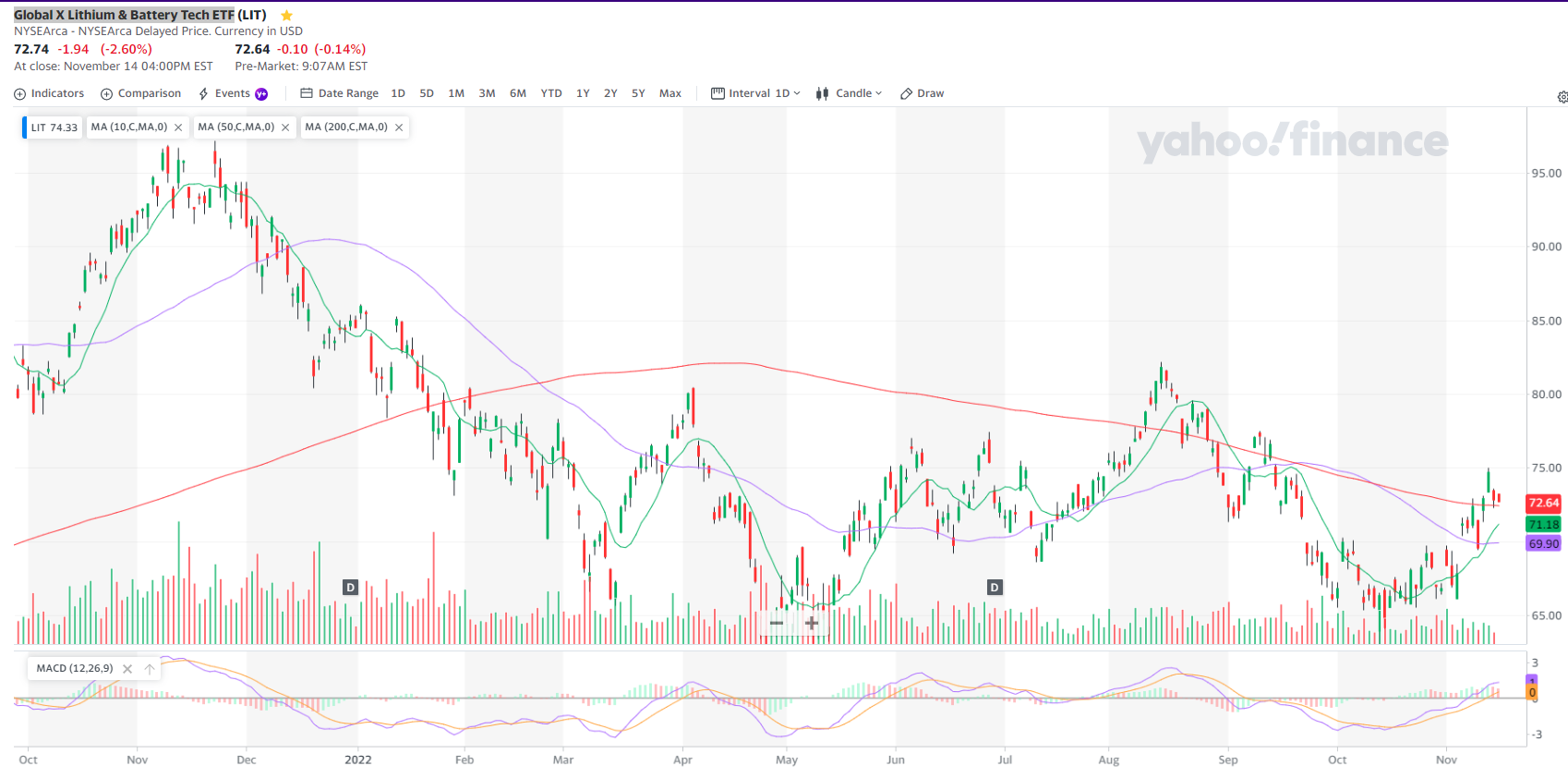Click the dividend D marker near Jul
Screen dimensions: 1568x778
995,587
